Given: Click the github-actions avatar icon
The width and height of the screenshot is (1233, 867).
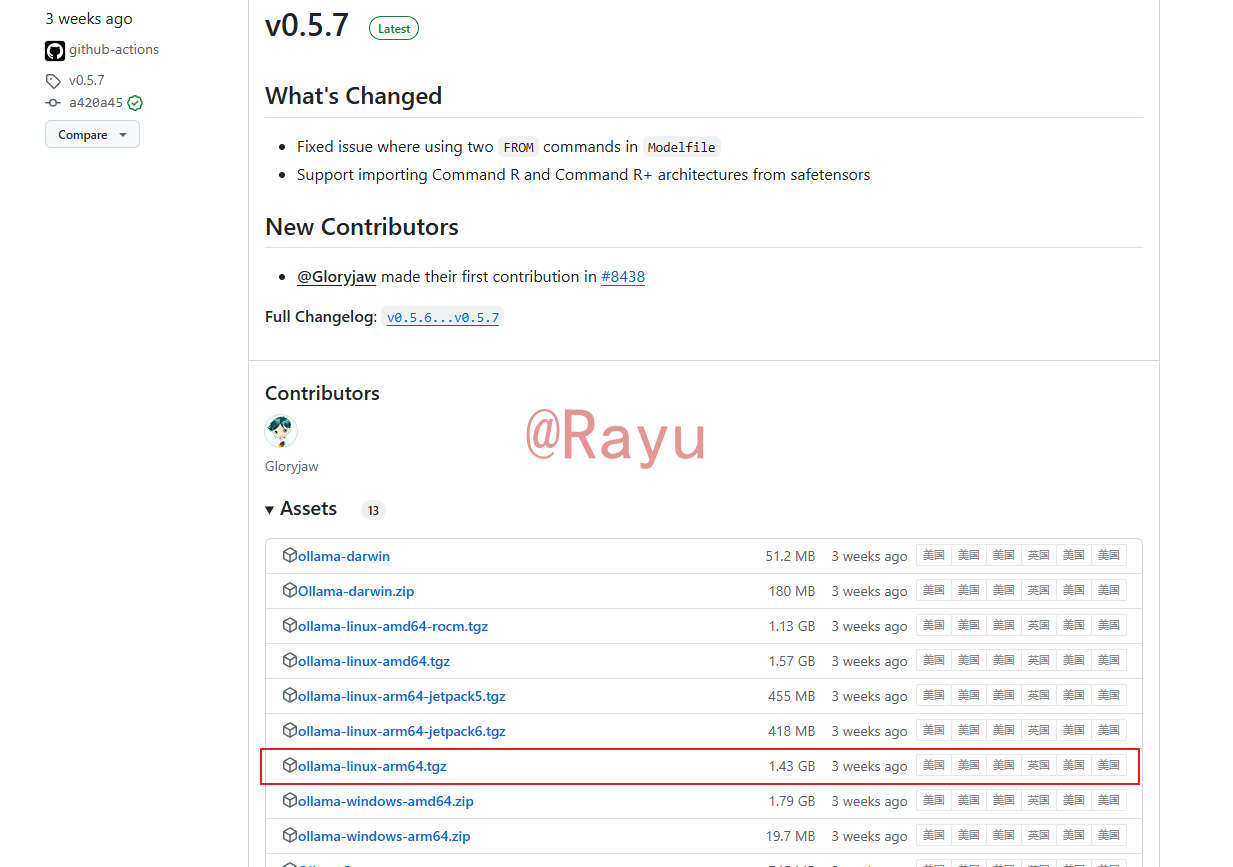Looking at the screenshot, I should click(55, 51).
